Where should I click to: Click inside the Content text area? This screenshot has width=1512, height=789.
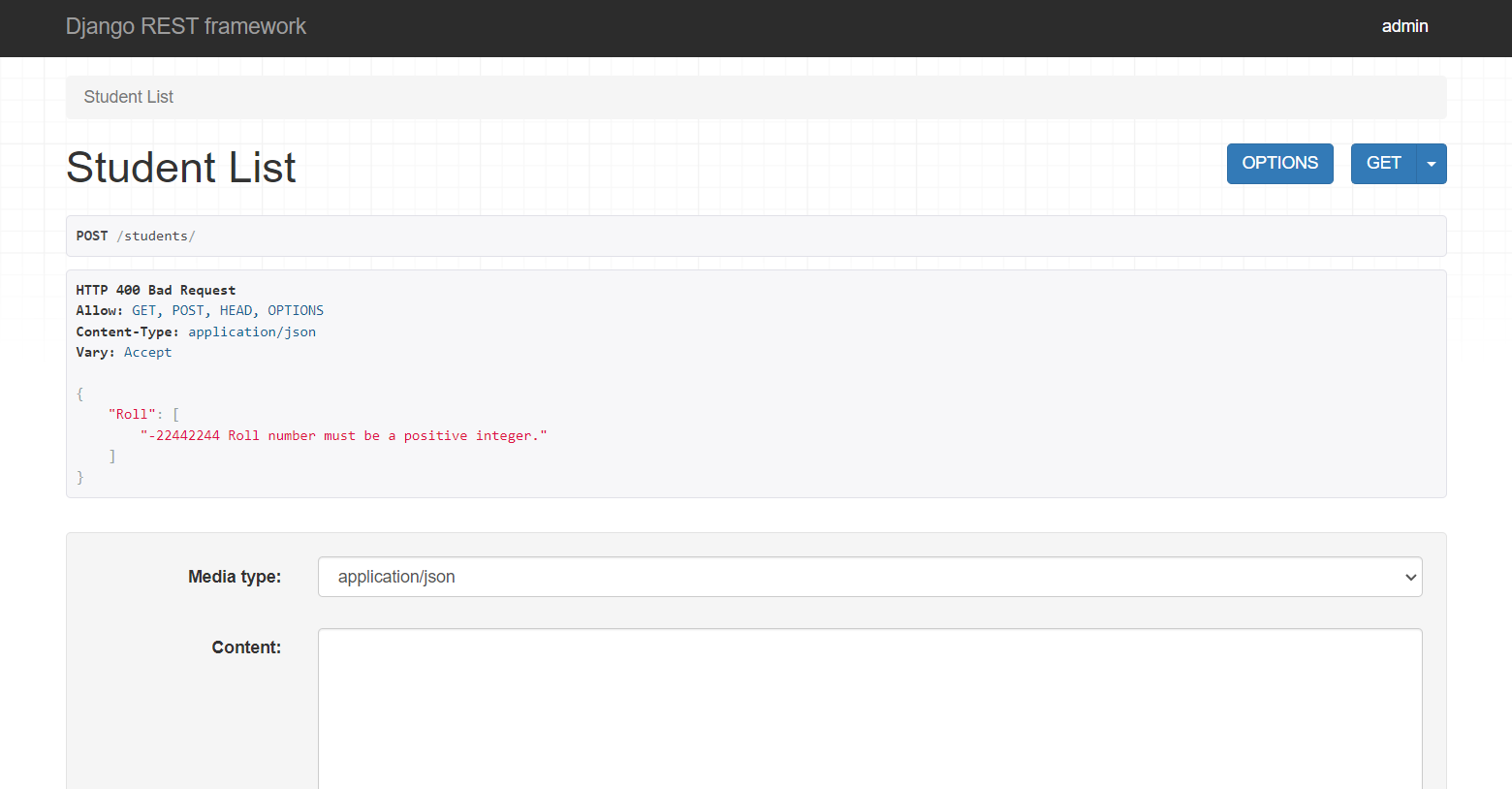click(869, 708)
